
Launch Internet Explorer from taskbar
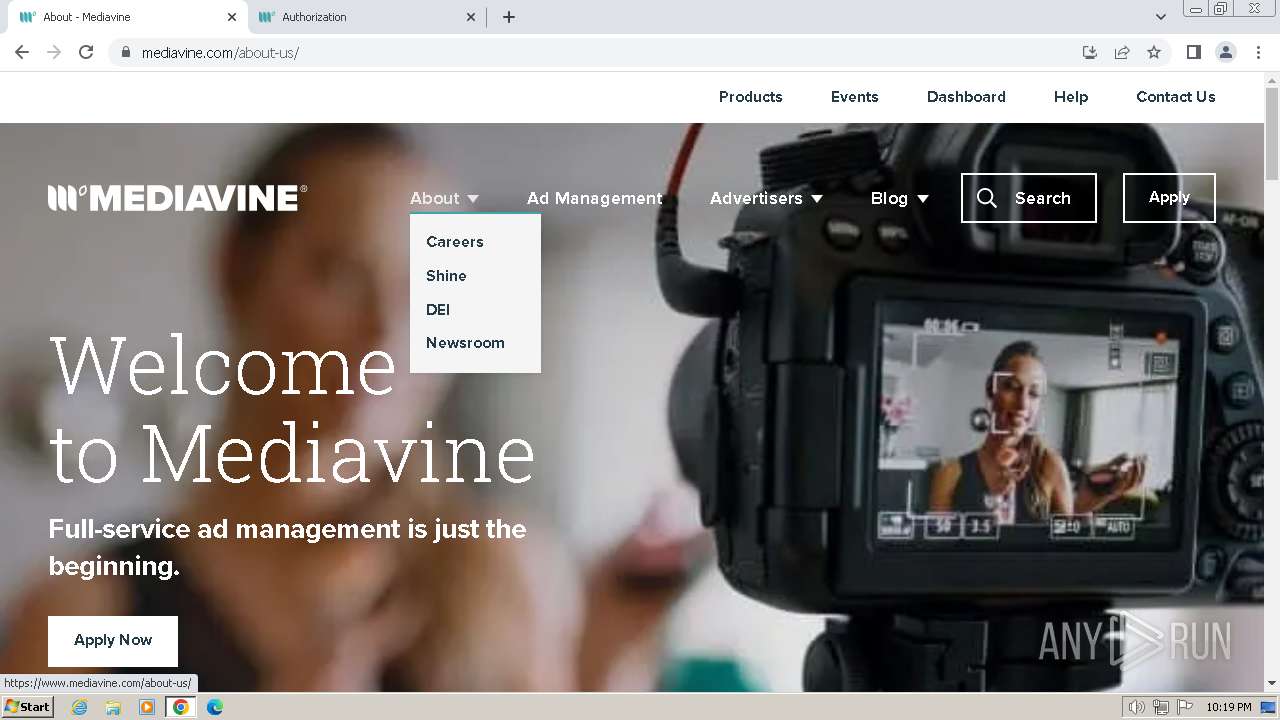pyautogui.click(x=80, y=707)
